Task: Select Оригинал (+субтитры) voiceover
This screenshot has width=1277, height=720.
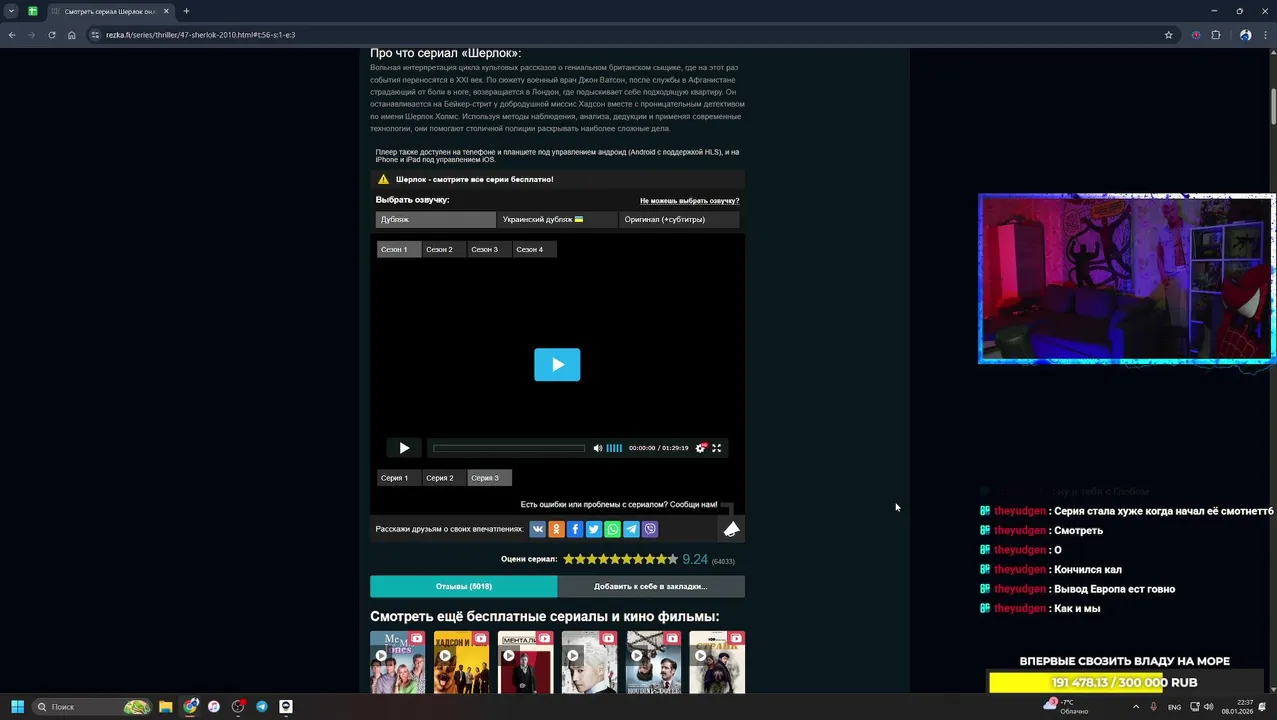Action: 679,219
